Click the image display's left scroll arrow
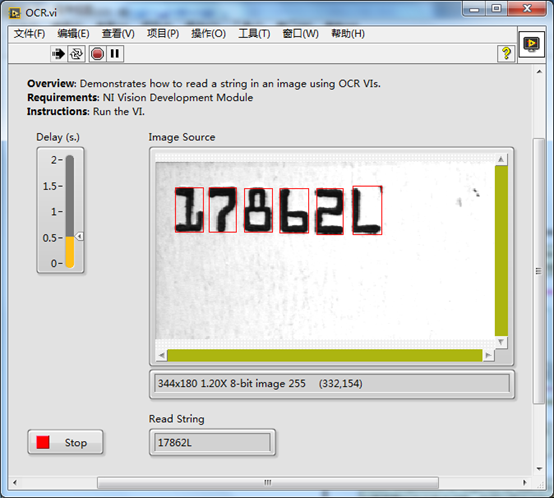554x498 pixels. coord(161,355)
